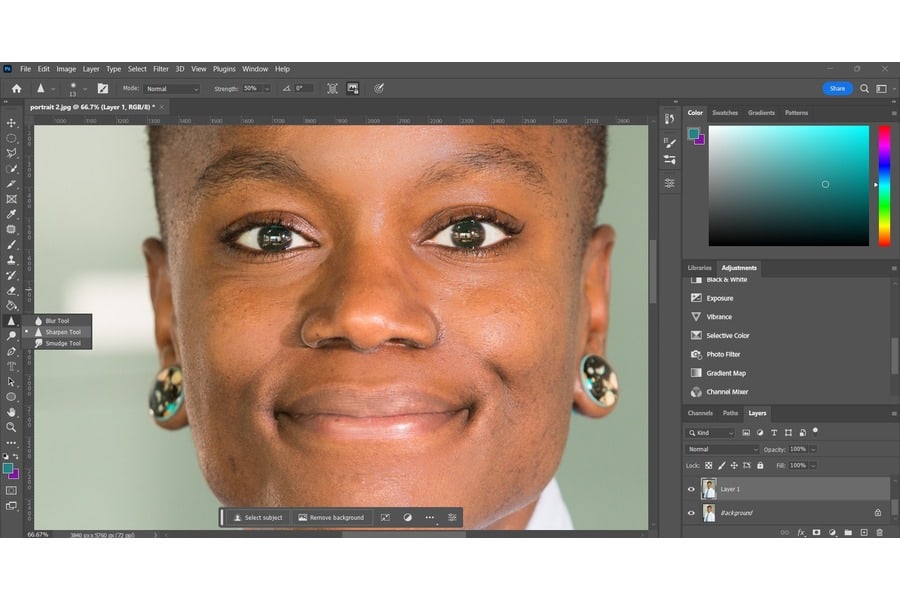
Task: Select the Paint Bucket tool
Action: point(11,305)
